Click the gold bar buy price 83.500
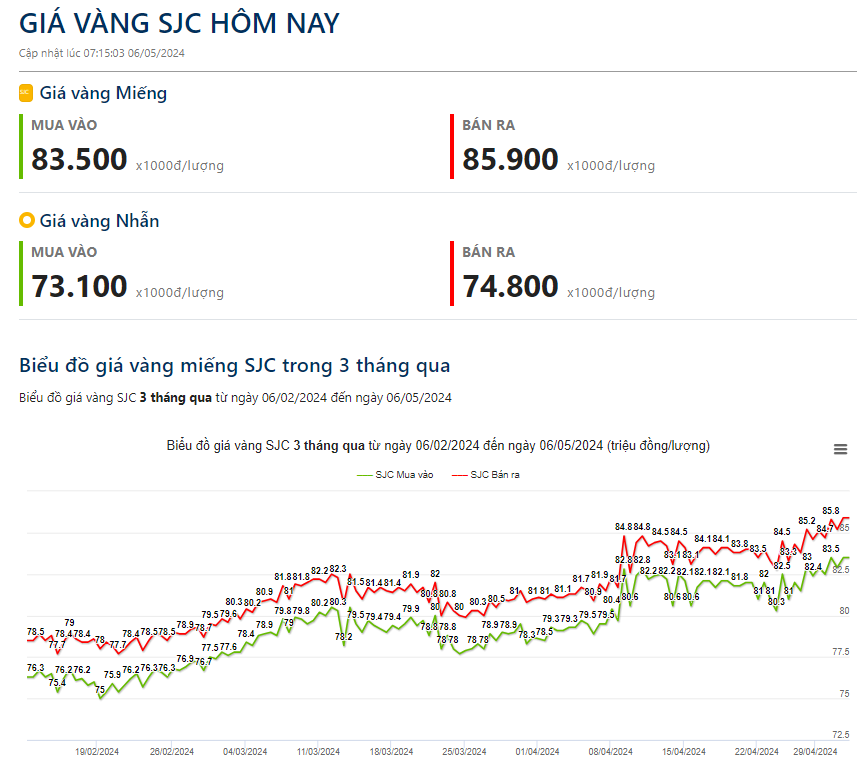868x765 pixels. point(79,159)
